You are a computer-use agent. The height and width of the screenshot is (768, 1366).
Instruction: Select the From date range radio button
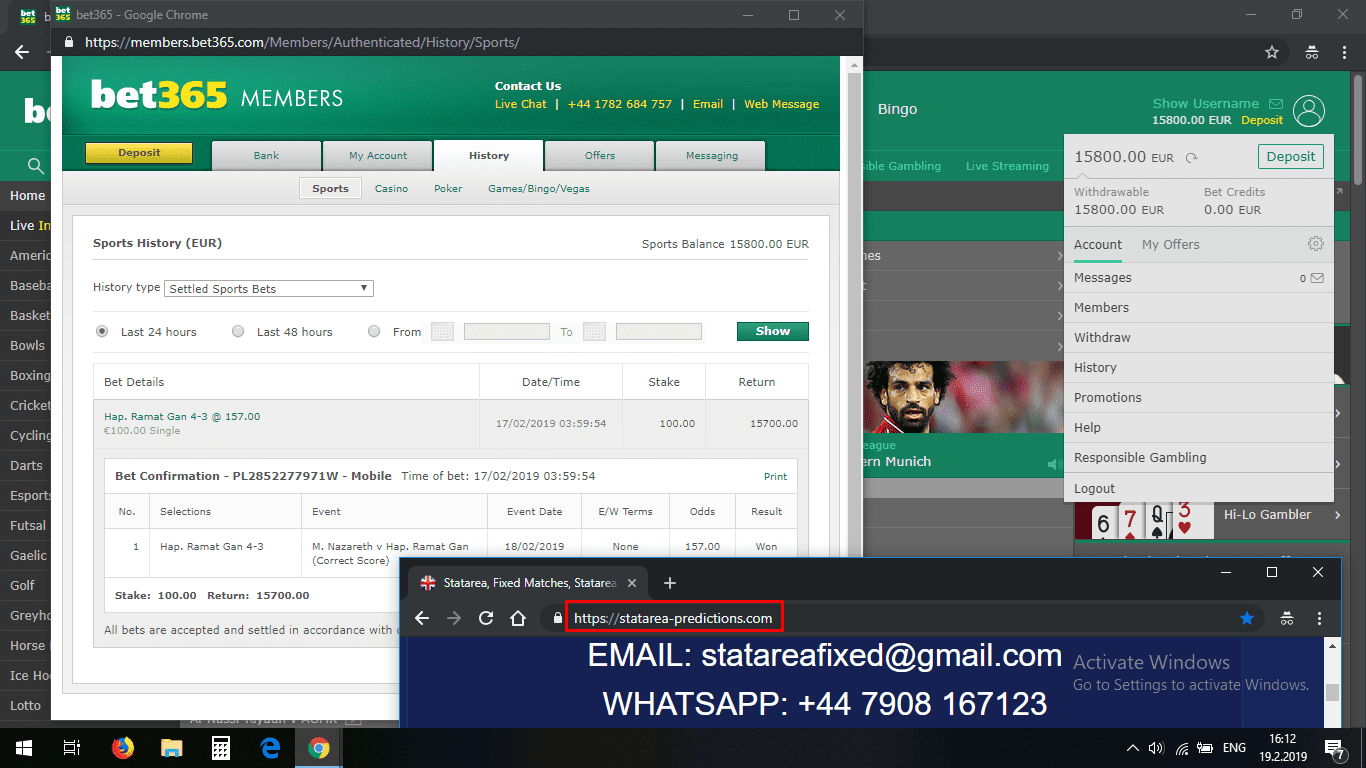(x=374, y=331)
